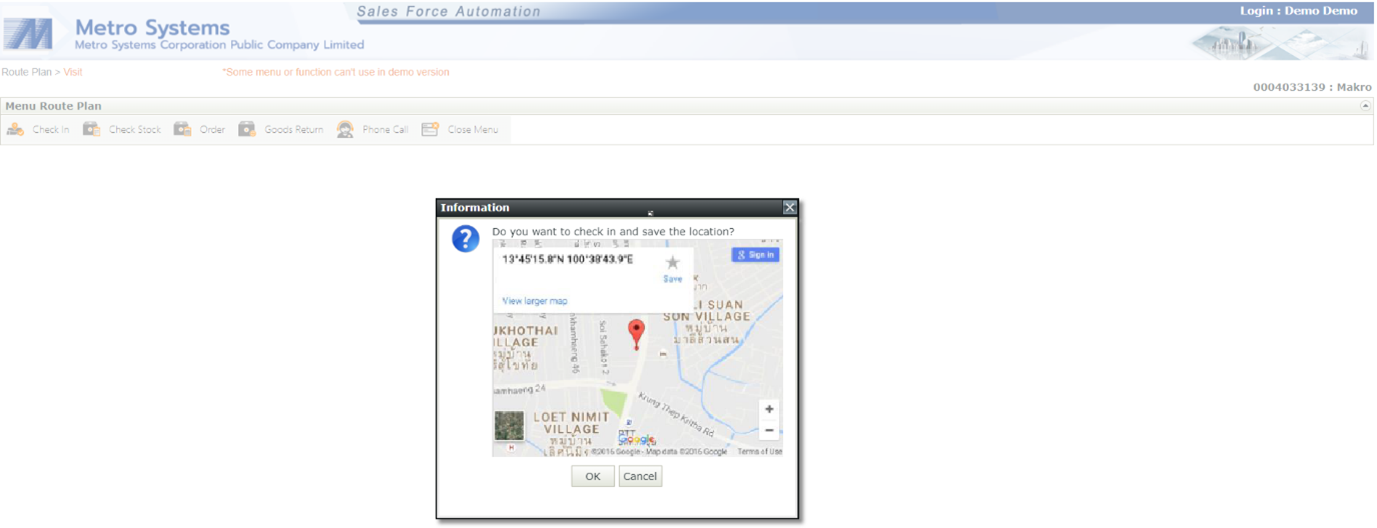
Task: Click the Login : Demo Demo text
Action: 1299,11
